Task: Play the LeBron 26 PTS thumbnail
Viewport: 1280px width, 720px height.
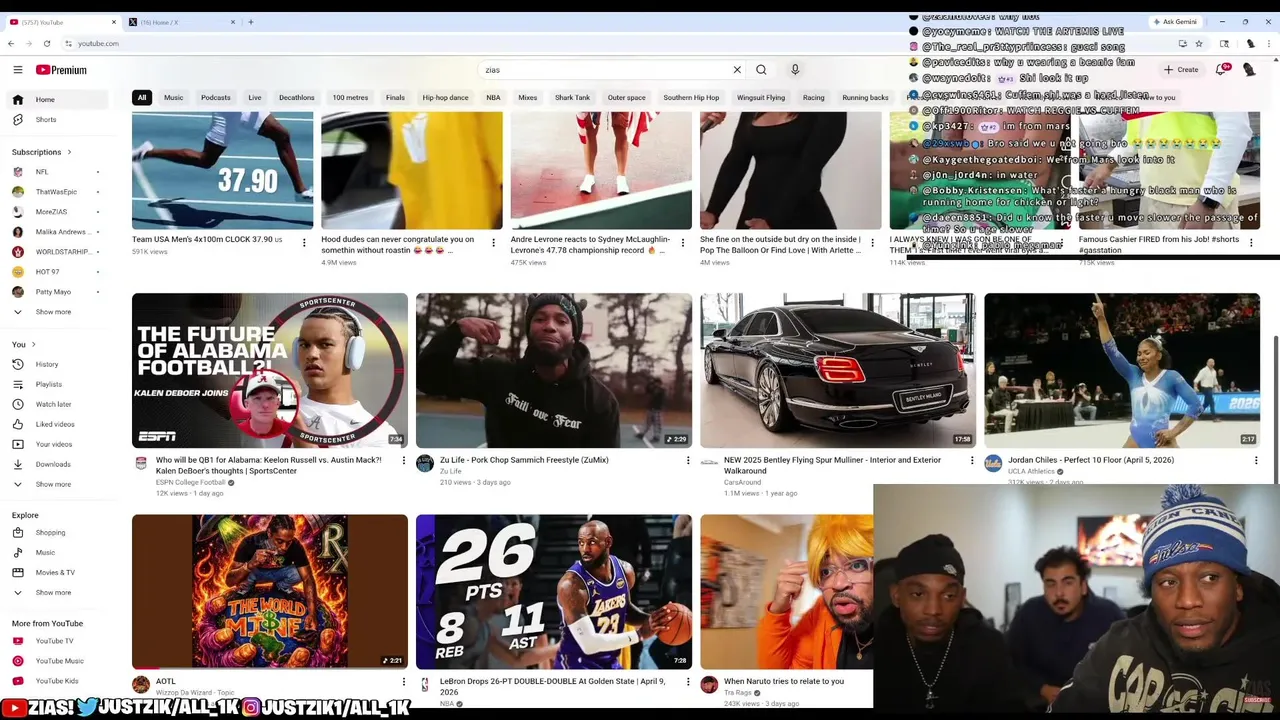Action: coord(554,592)
